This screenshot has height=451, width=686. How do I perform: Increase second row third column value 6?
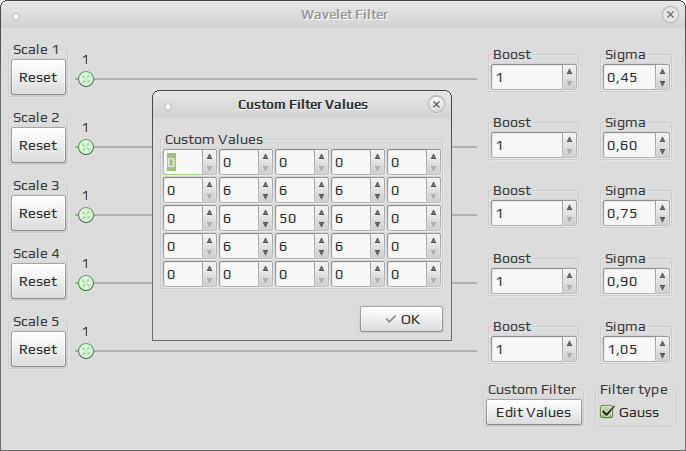[x=322, y=185]
